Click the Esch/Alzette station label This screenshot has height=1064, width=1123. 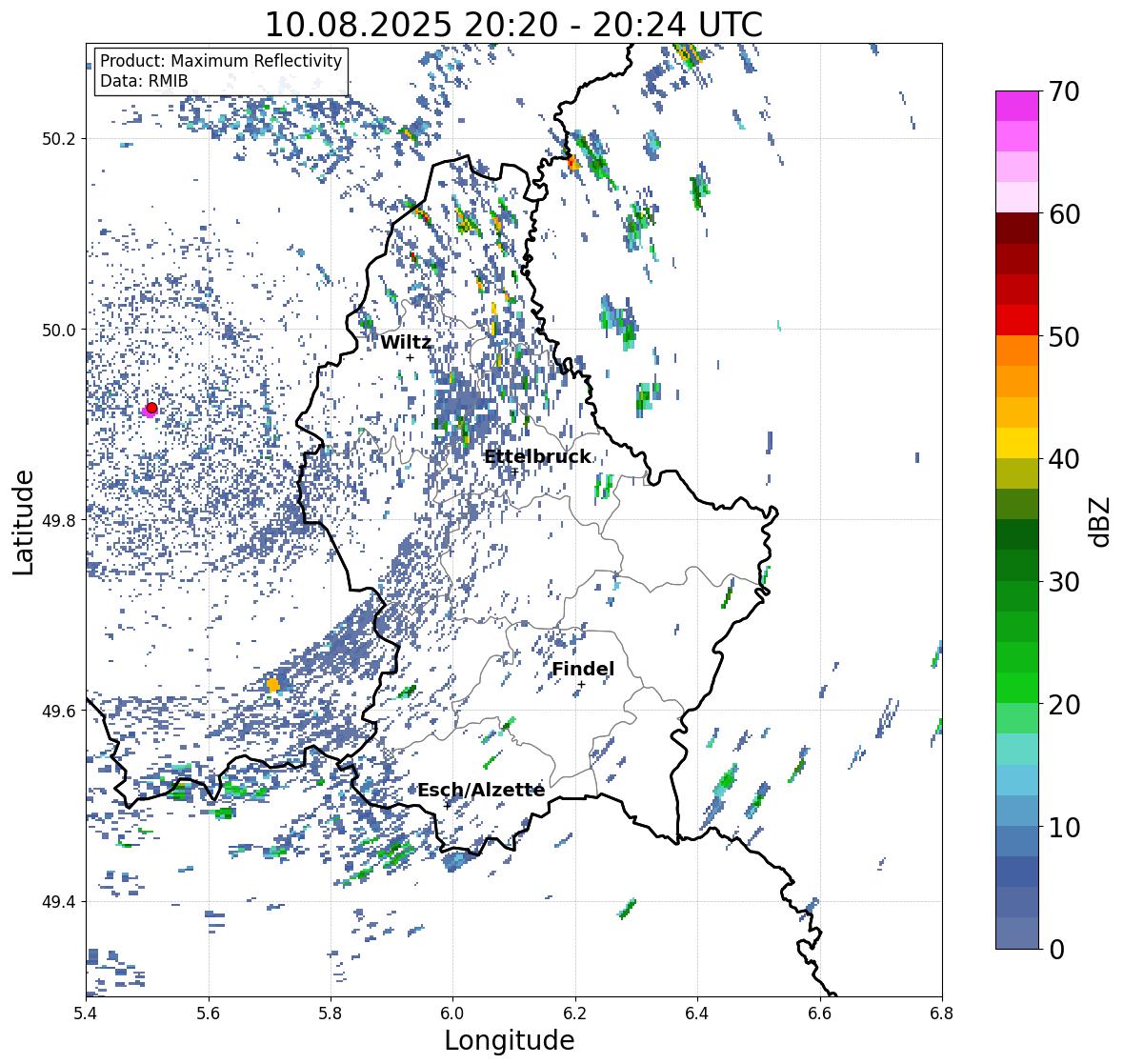coord(481,790)
